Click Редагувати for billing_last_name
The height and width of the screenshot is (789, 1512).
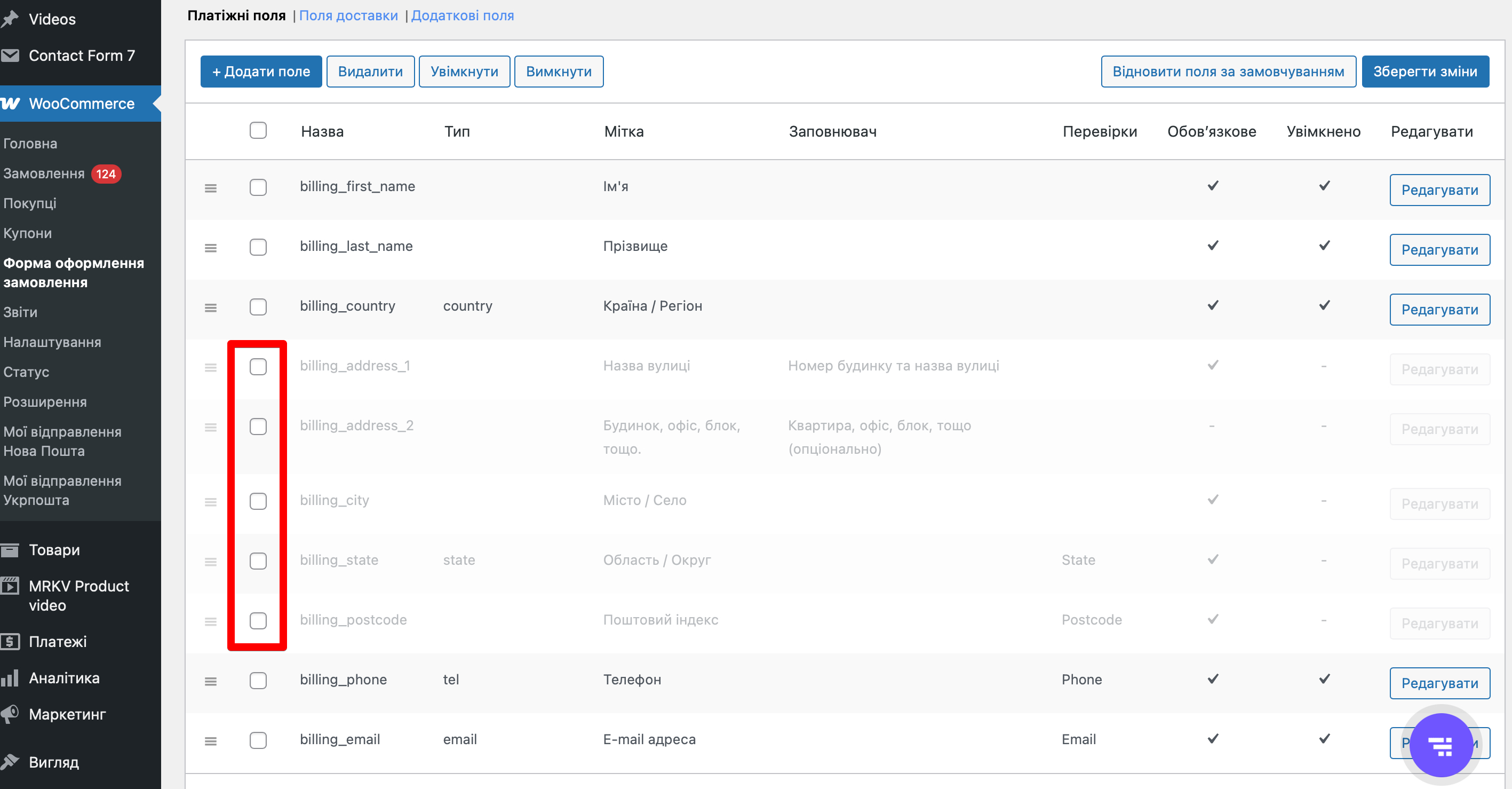pyautogui.click(x=1439, y=250)
